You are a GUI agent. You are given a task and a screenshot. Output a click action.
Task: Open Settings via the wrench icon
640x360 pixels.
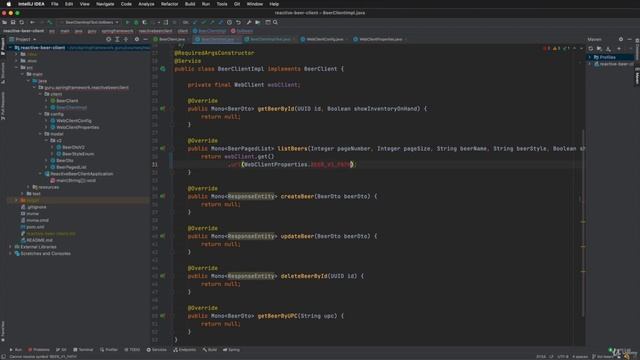[x=249, y=22]
